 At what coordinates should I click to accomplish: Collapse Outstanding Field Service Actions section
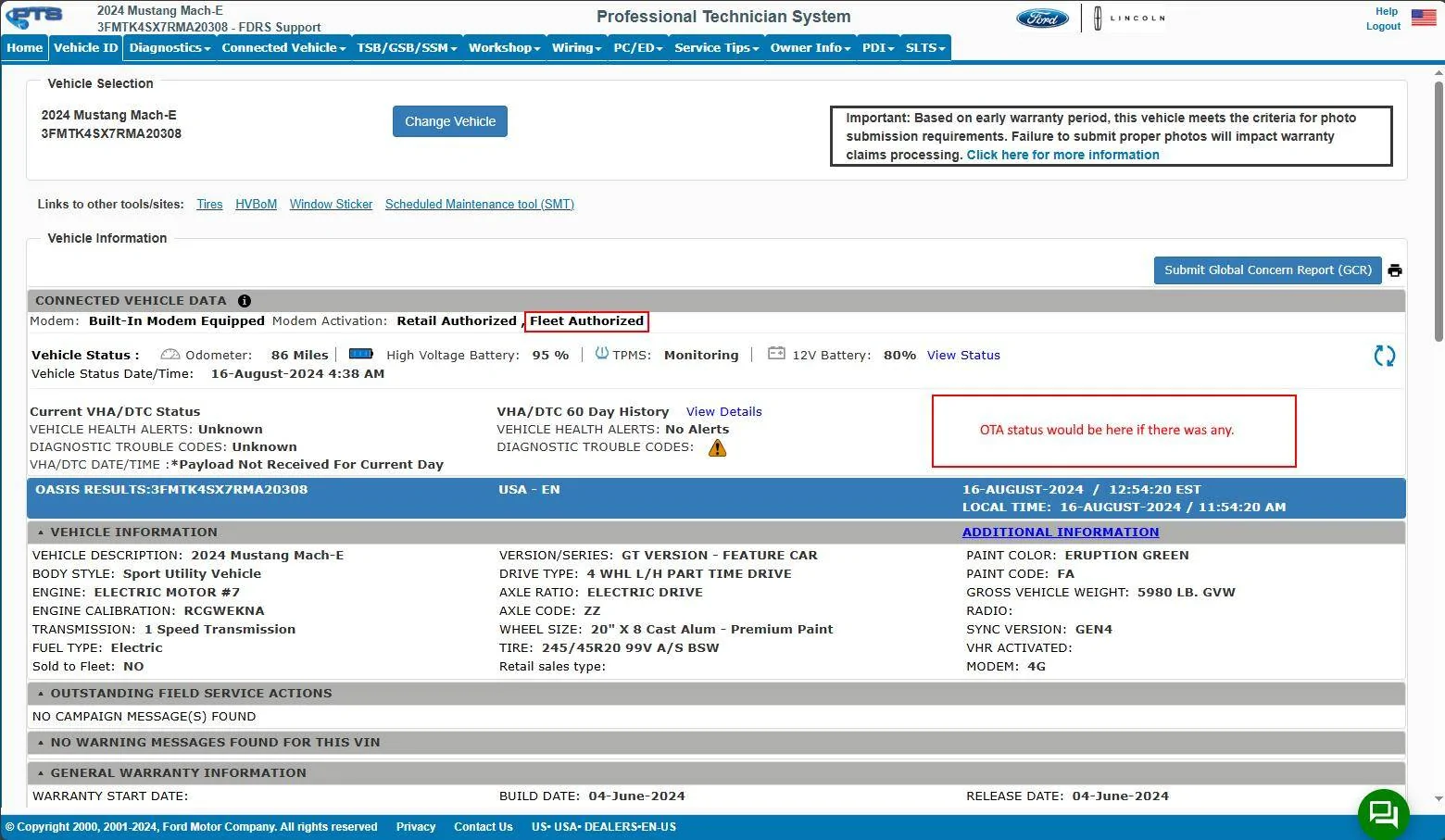tap(41, 694)
